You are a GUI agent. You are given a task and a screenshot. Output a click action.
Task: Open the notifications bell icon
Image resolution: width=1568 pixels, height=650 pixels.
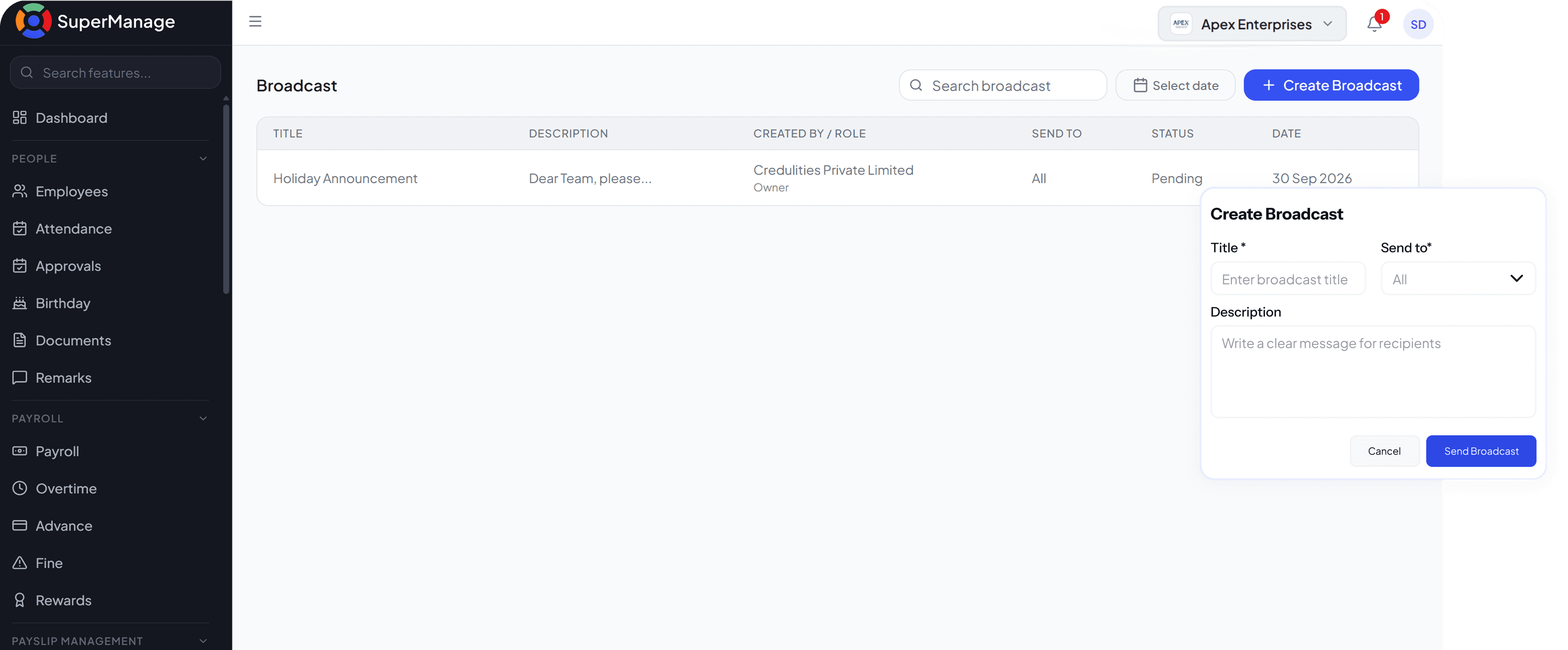1374,24
